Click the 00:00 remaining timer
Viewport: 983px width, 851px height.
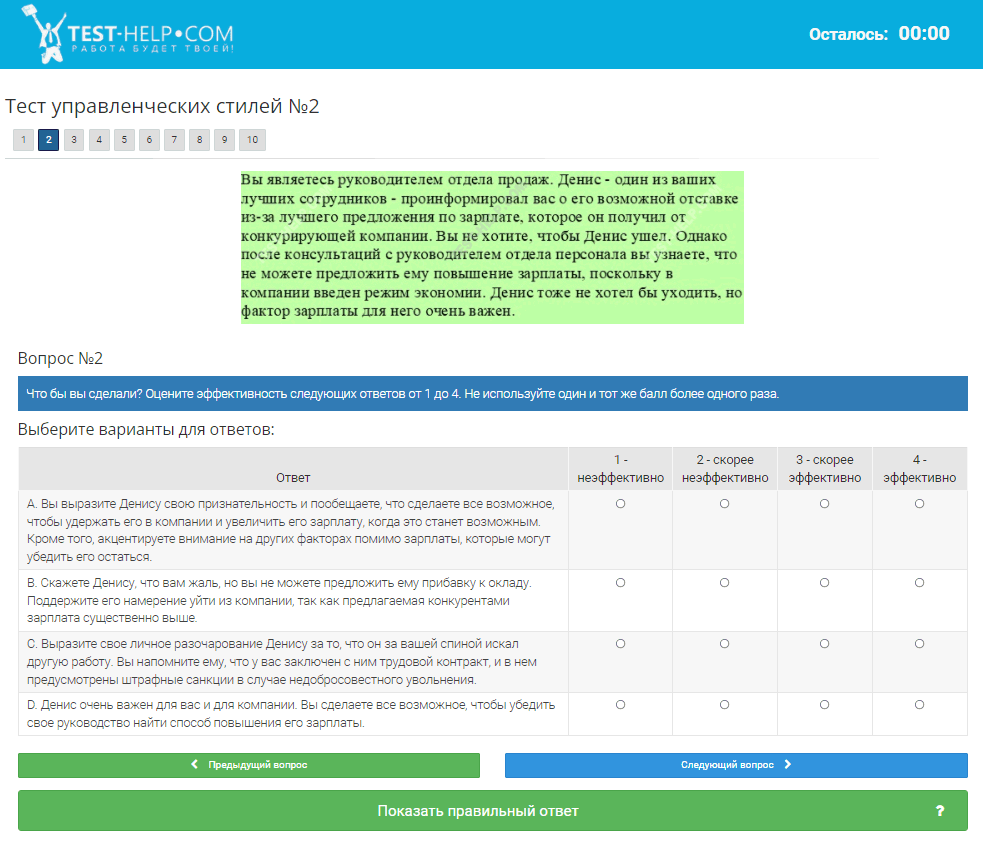coord(924,33)
